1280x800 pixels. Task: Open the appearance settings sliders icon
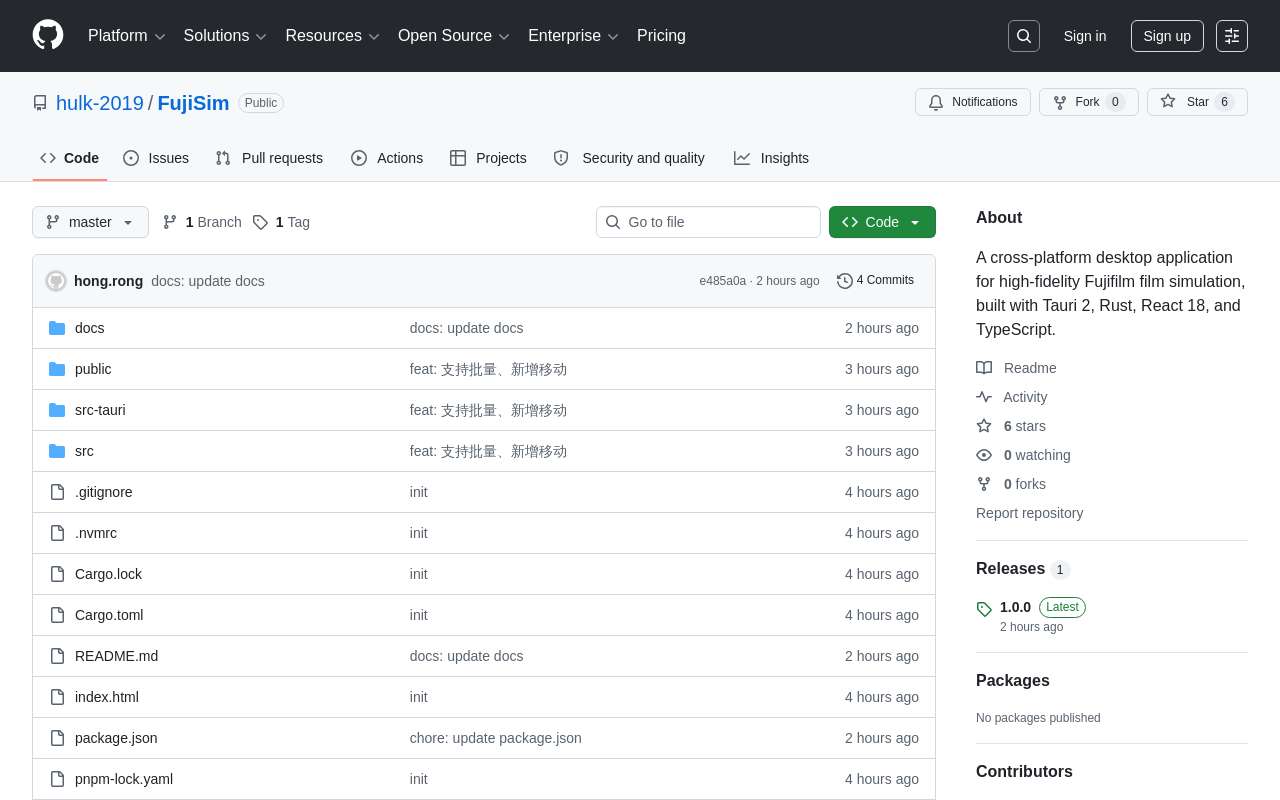(1232, 36)
